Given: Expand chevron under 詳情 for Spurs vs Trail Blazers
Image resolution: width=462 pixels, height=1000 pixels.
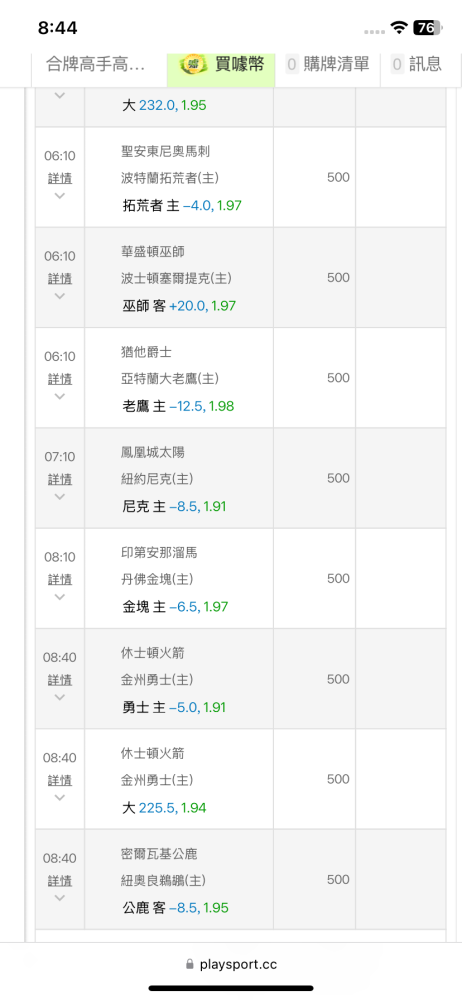Looking at the screenshot, I should pyautogui.click(x=60, y=196).
